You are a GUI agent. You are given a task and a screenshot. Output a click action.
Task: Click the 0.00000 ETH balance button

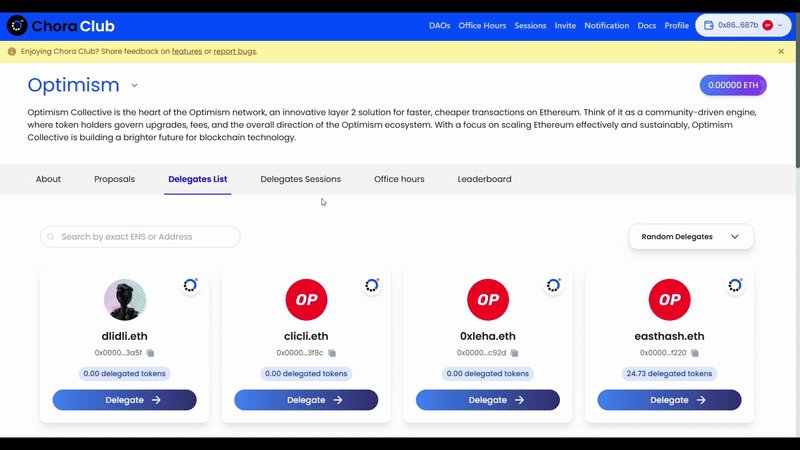tap(733, 85)
